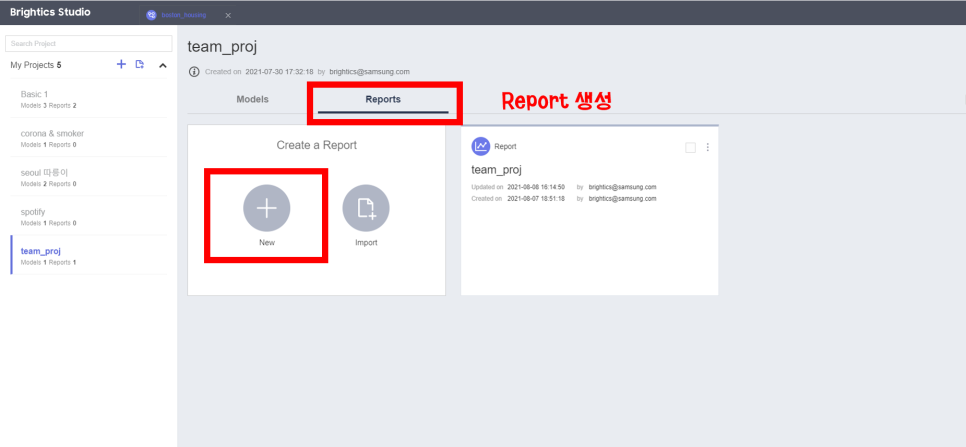
Task: Add a new project with plus icon
Action: (x=121, y=64)
